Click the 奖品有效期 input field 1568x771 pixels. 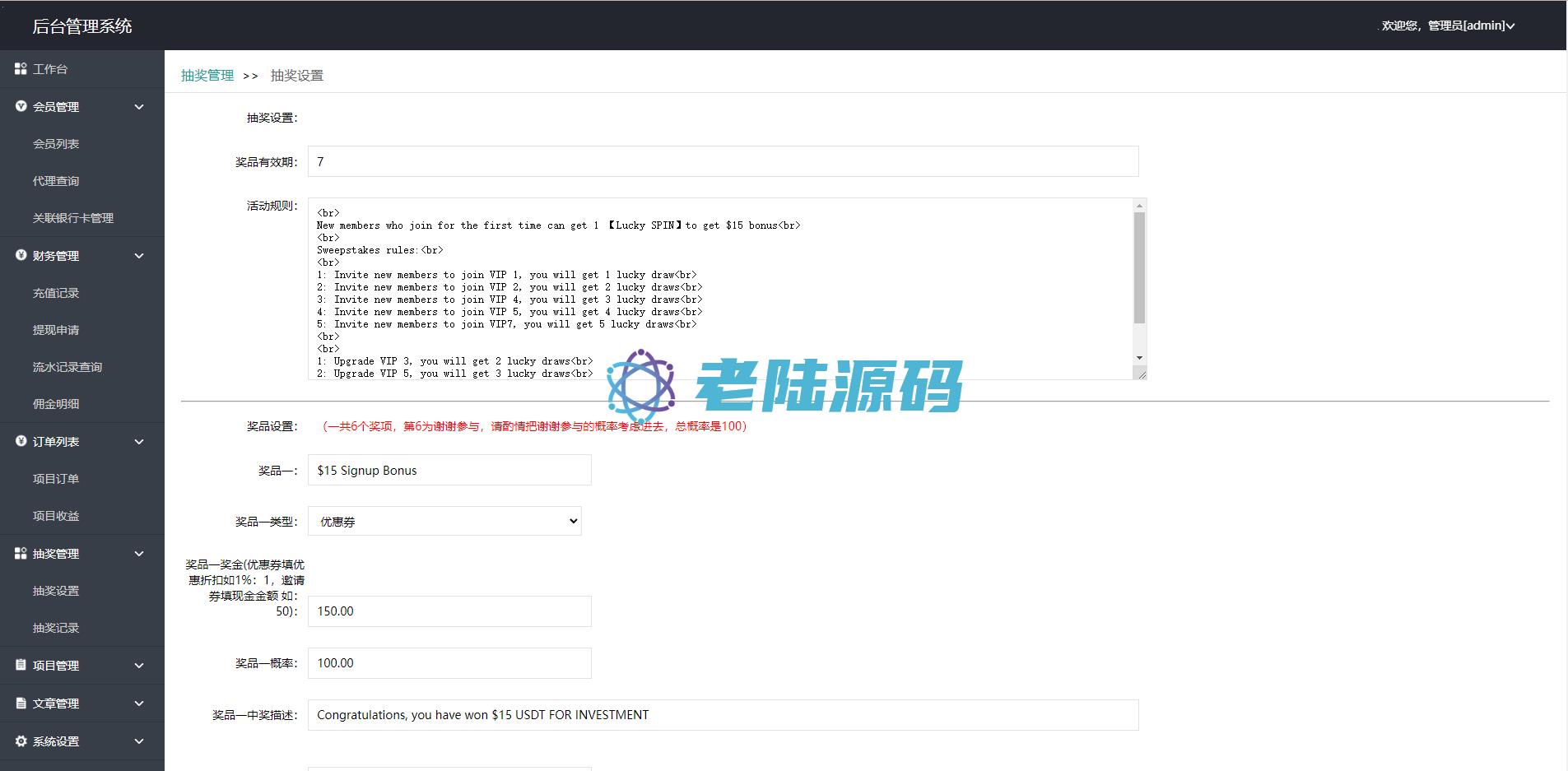coord(723,162)
